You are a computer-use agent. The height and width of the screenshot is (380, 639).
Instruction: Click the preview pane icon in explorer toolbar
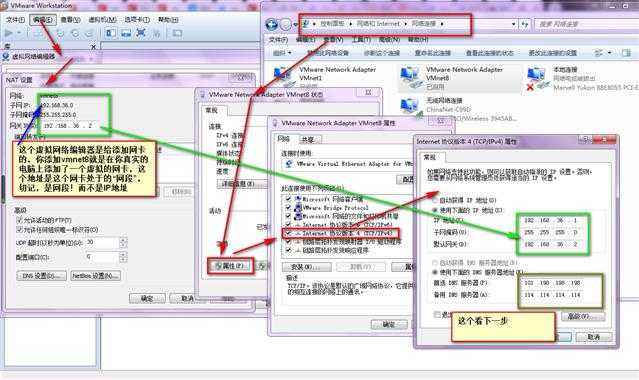(626, 53)
